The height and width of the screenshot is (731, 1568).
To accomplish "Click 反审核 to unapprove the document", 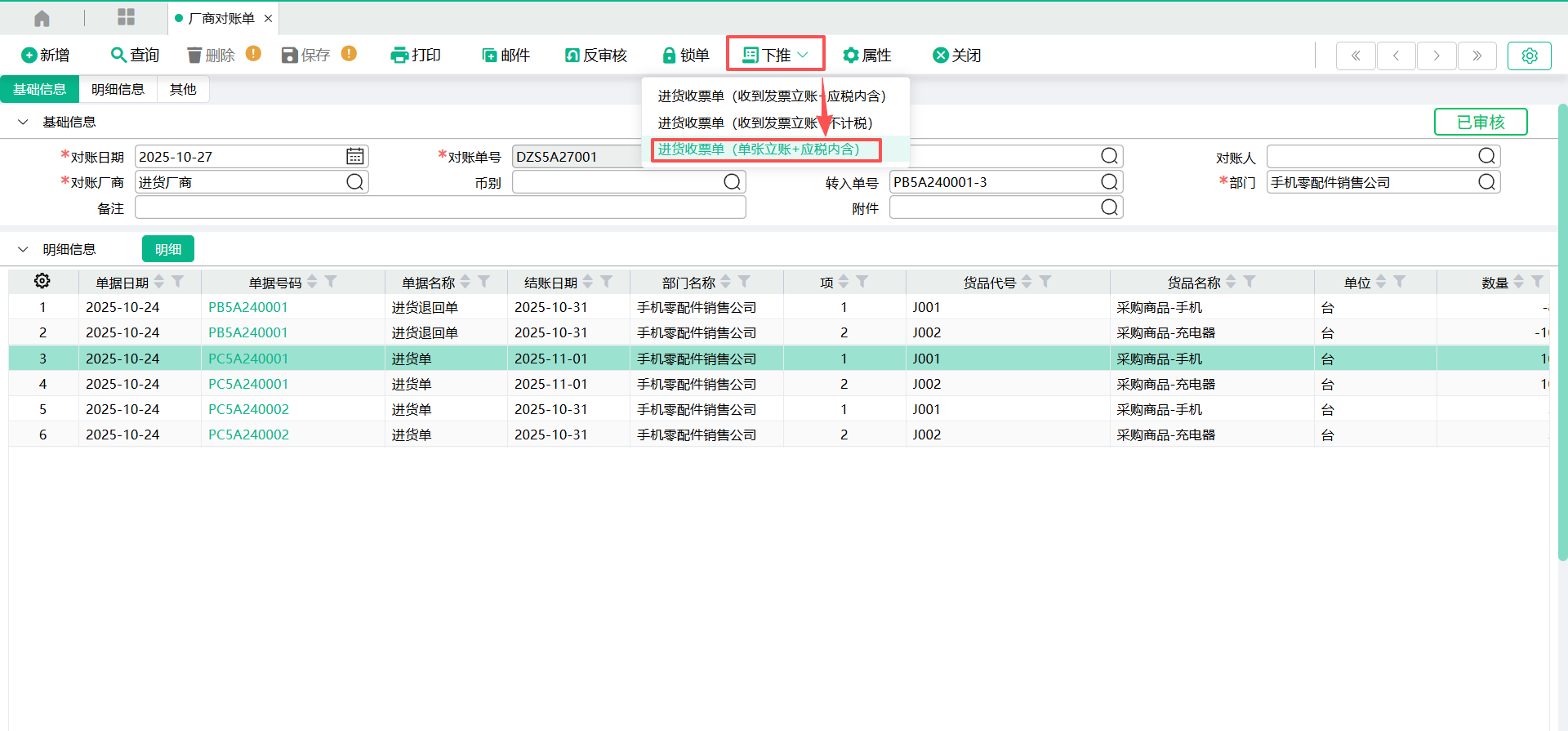I will pos(596,56).
